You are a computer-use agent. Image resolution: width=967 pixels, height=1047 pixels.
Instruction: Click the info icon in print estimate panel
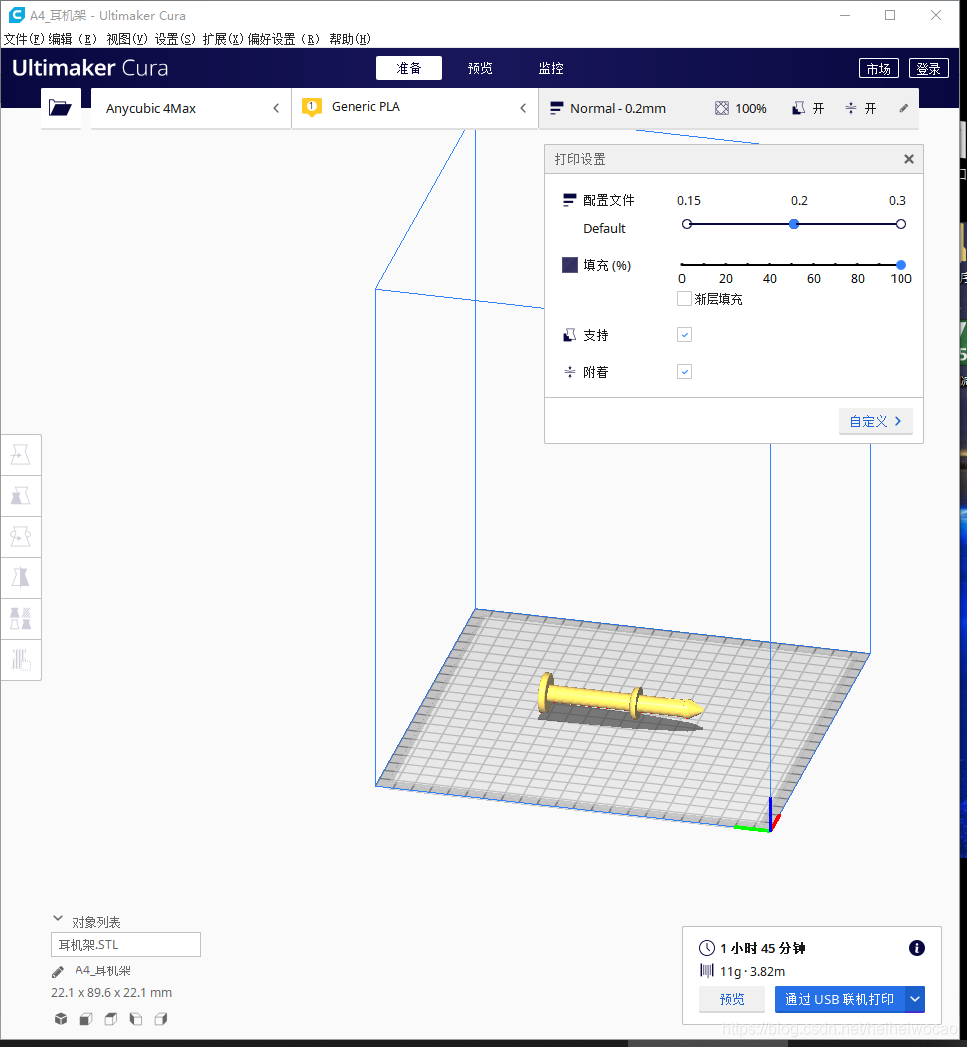916,948
